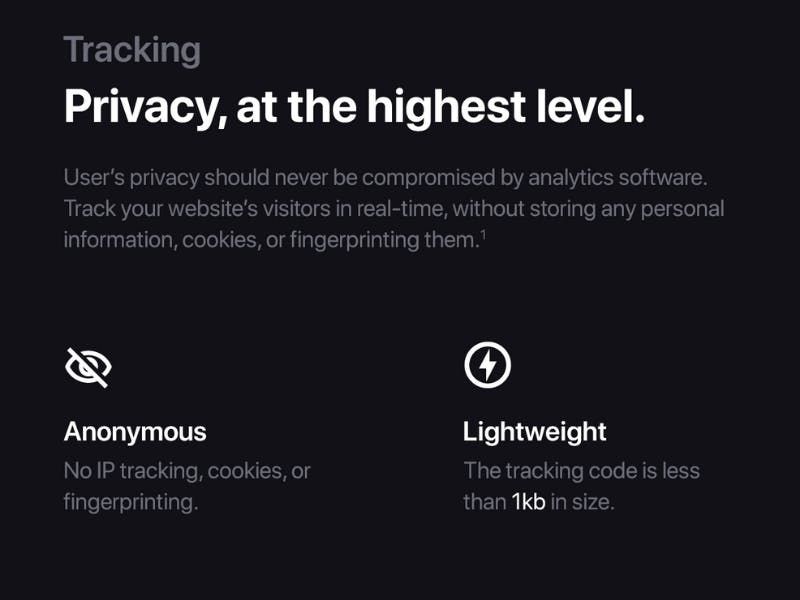Click the Lightweight feature heading
Viewport: 800px width, 600px height.
[534, 432]
